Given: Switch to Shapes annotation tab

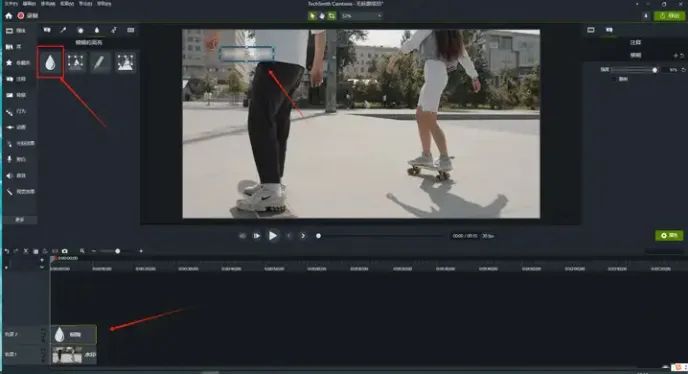Looking at the screenshot, I should click(x=80, y=30).
